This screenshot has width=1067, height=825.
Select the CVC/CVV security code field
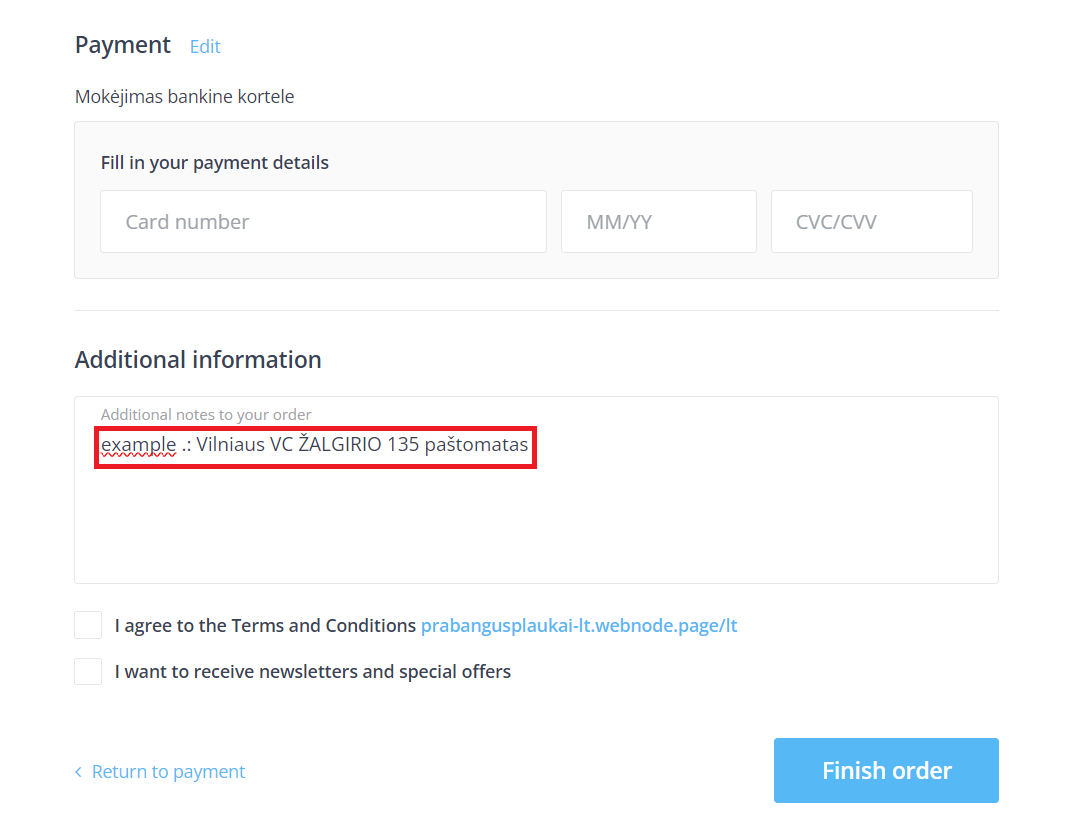pos(871,222)
